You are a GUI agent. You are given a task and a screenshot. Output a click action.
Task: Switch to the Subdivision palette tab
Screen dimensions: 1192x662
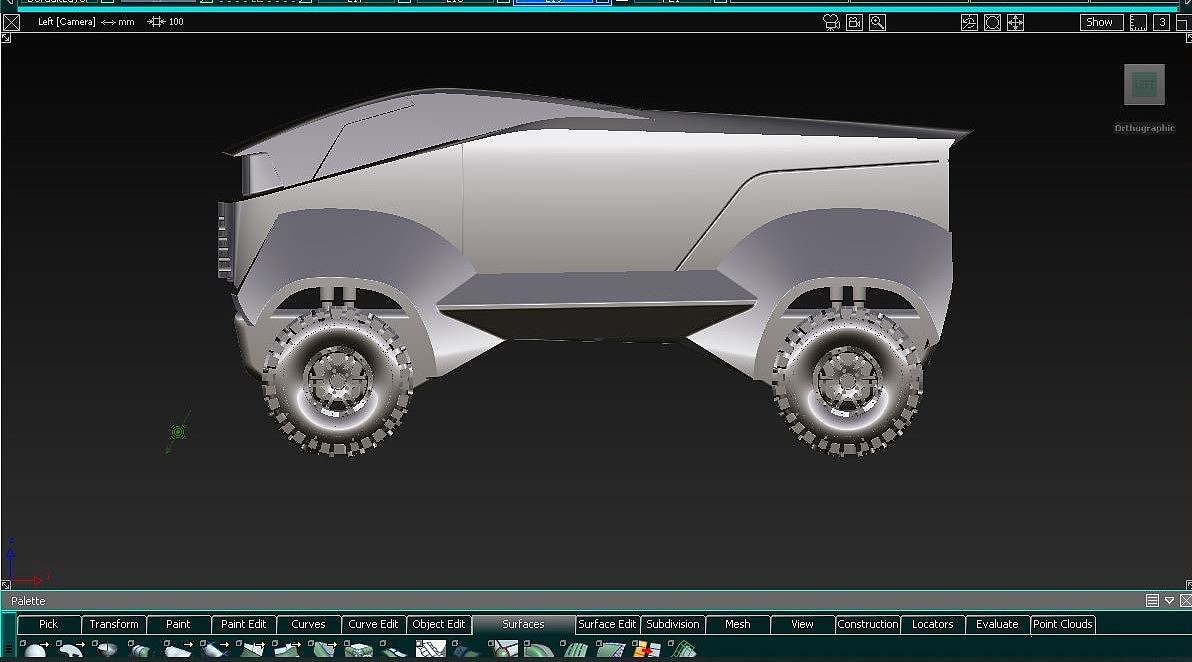pyautogui.click(x=672, y=624)
